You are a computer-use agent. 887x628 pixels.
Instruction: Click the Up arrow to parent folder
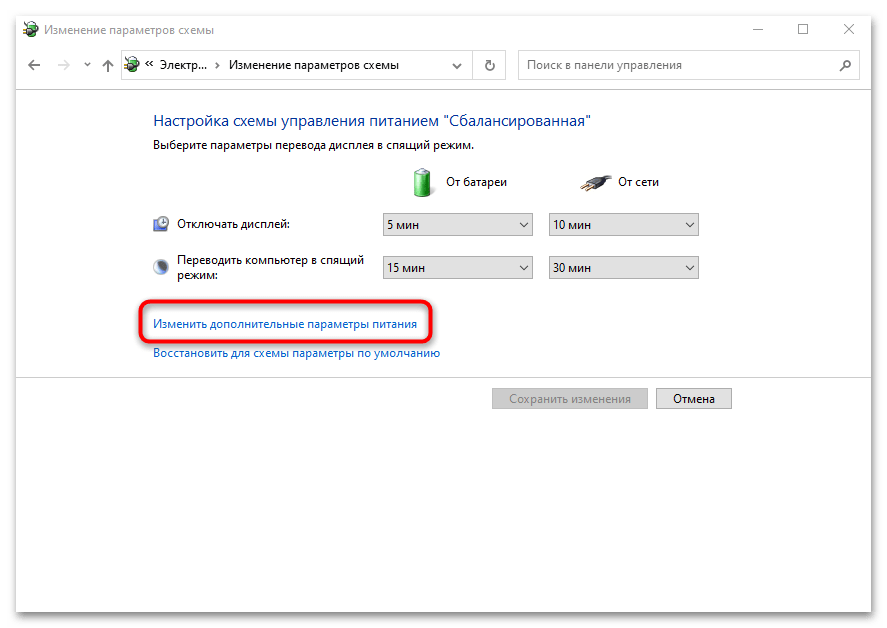tap(108, 66)
